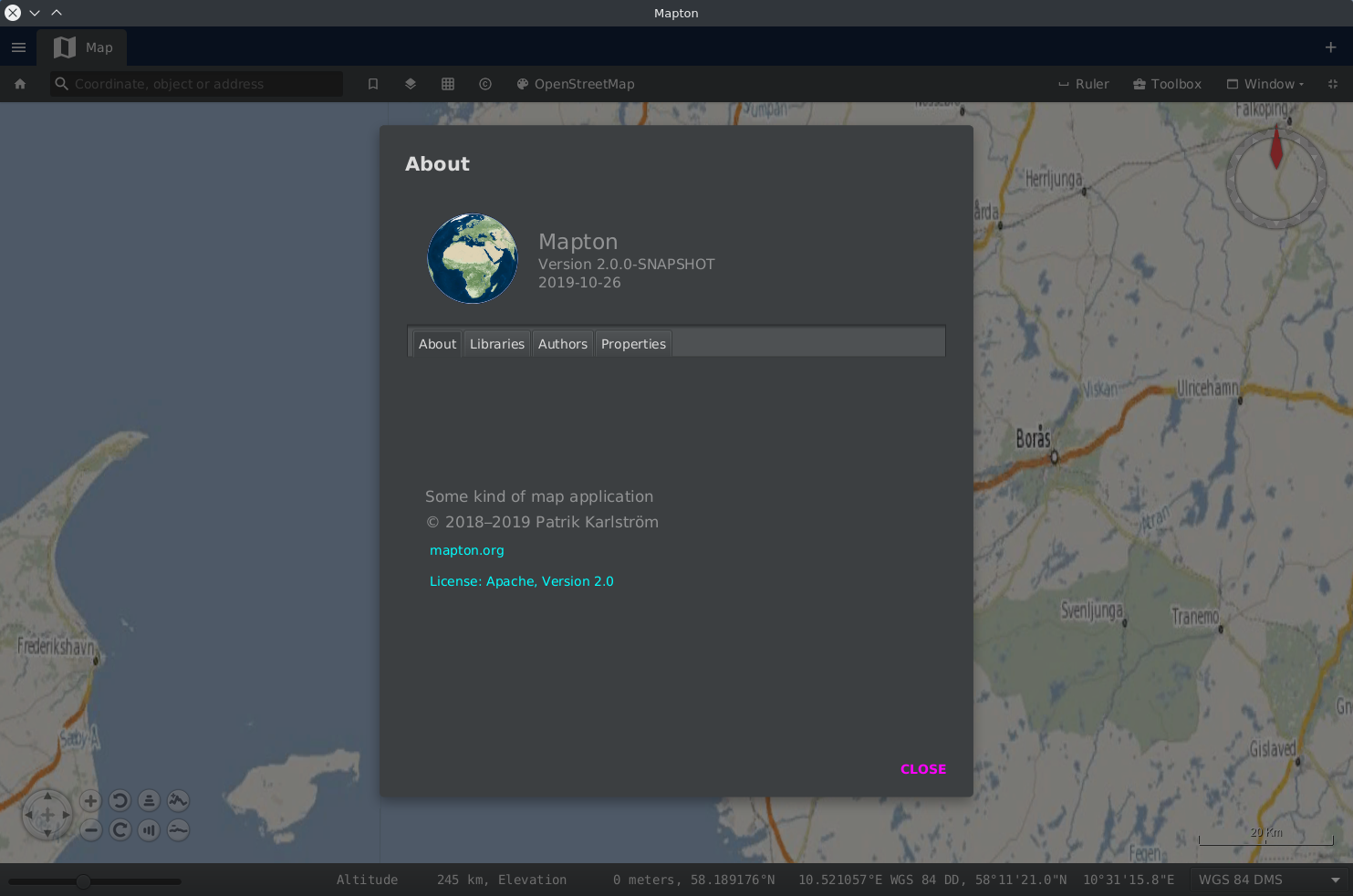The width and height of the screenshot is (1353, 896).
Task: Close the About dialog with CLOSE
Action: (923, 769)
